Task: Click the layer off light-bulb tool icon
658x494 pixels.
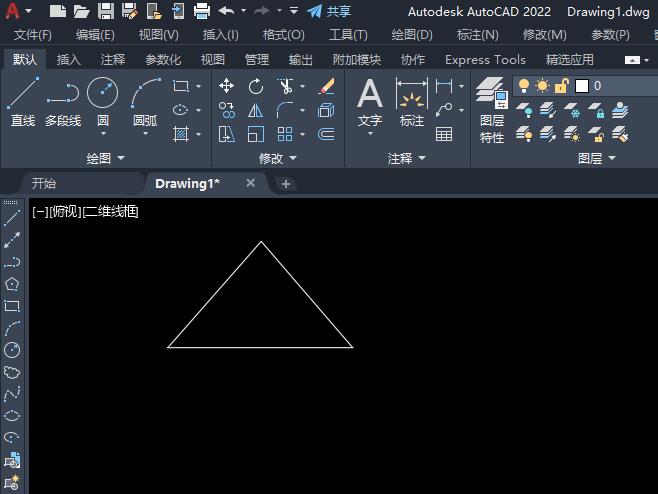Action: pyautogui.click(x=524, y=111)
